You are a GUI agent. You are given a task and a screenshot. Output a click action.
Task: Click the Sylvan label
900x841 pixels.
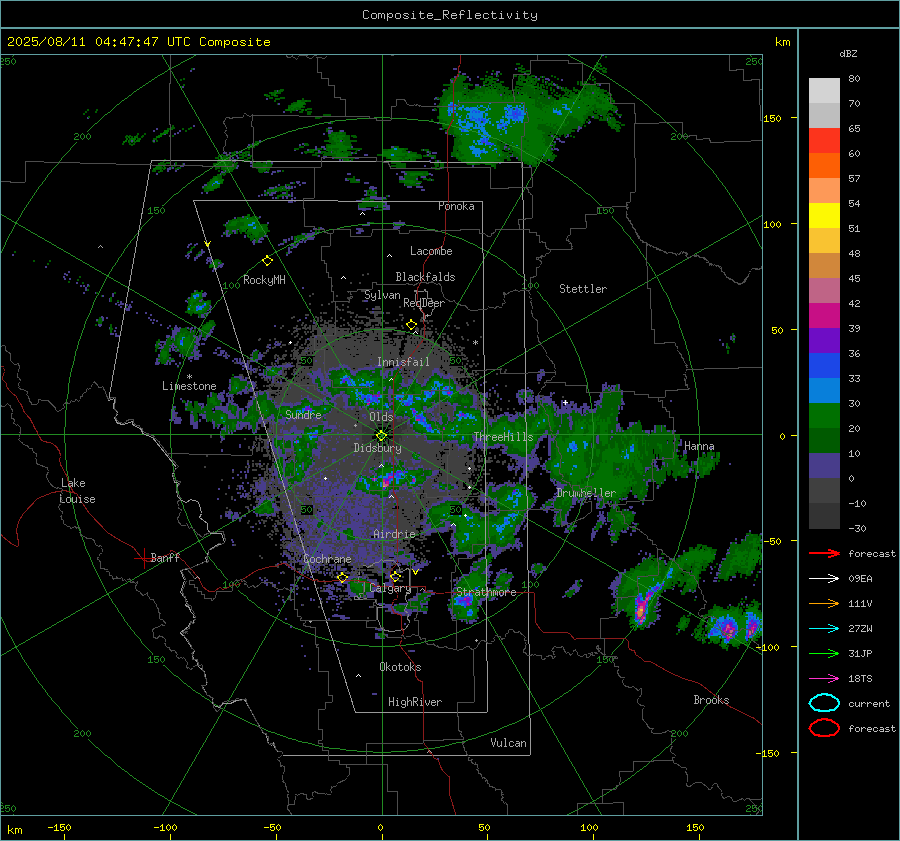point(382,295)
